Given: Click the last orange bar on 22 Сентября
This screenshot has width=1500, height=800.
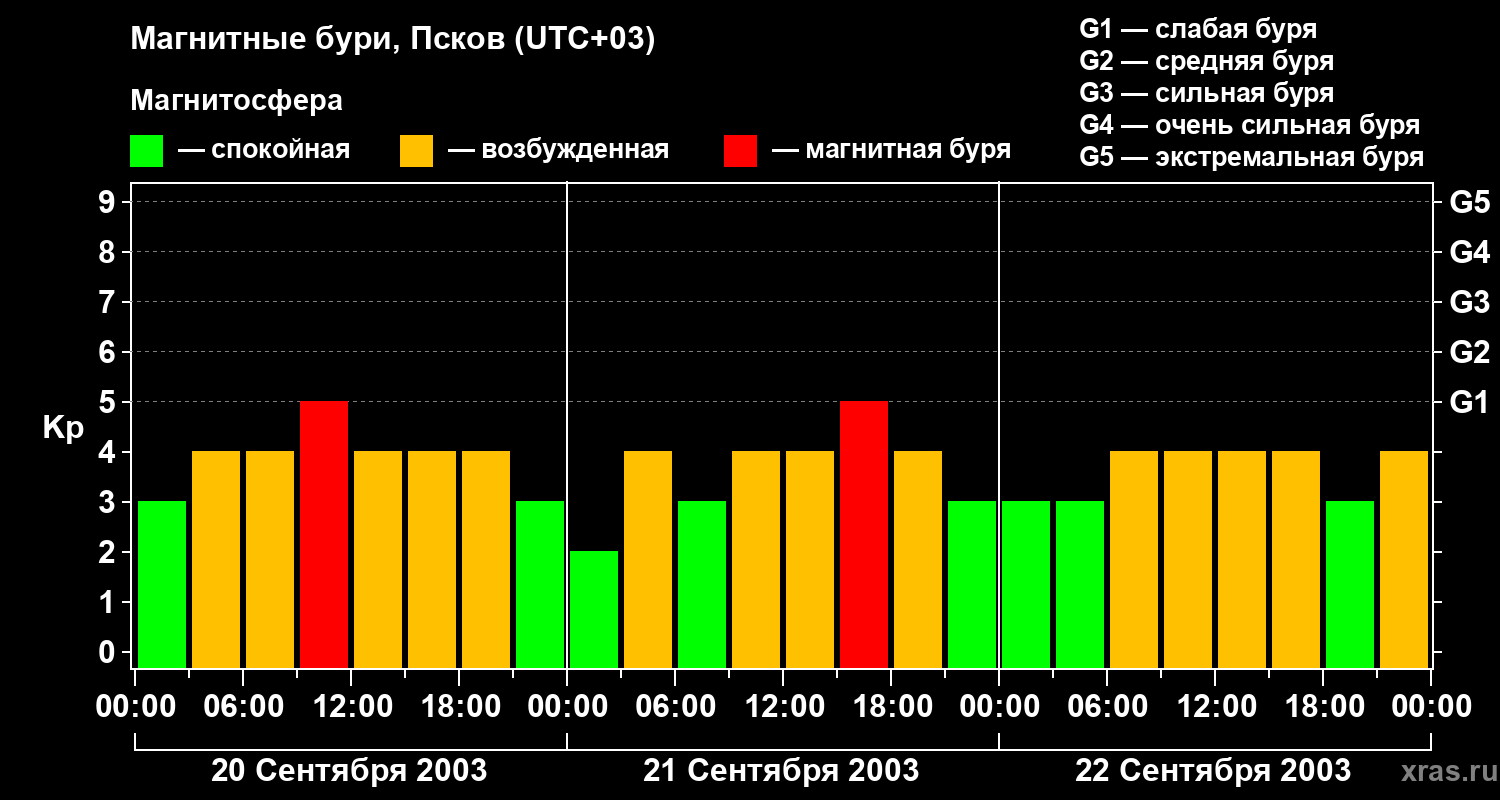Looking at the screenshot, I should [x=1404, y=559].
